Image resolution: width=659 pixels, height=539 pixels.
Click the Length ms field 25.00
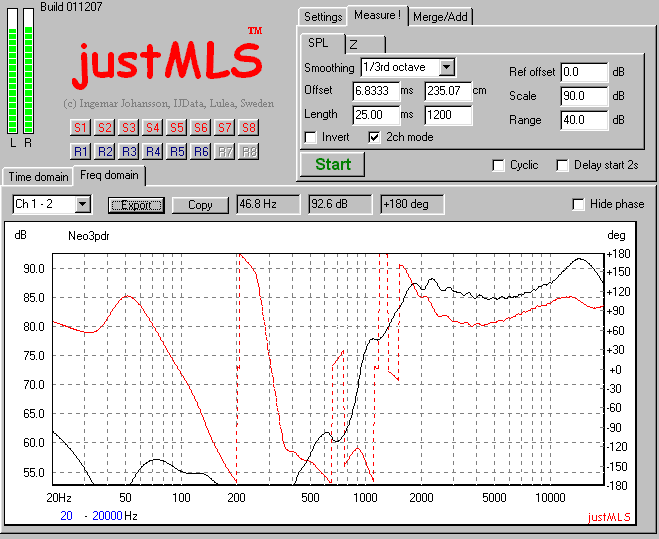[x=376, y=115]
